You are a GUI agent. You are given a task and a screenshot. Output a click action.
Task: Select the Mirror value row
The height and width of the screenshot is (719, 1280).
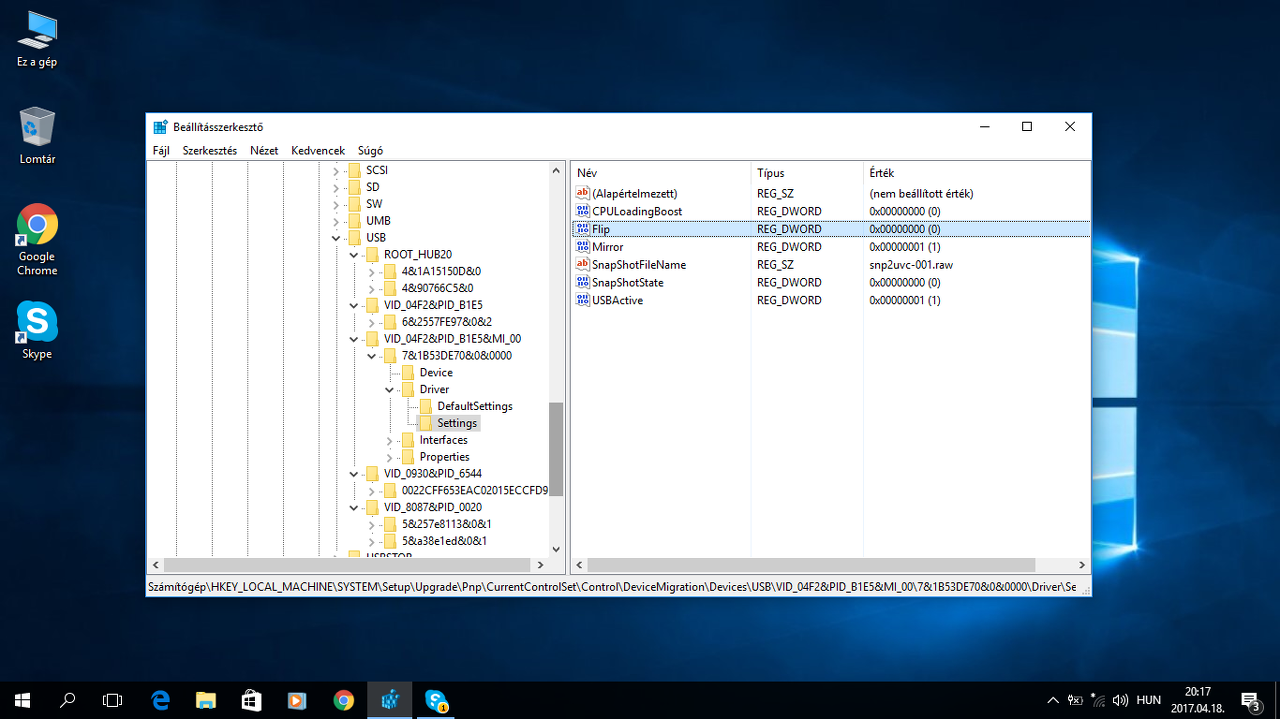(x=830, y=247)
